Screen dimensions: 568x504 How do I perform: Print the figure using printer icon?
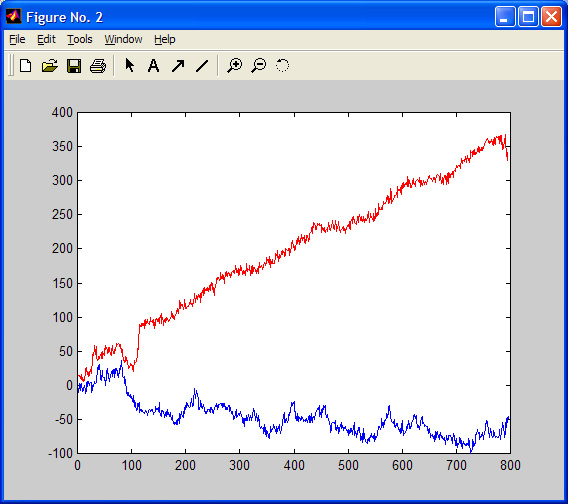click(98, 66)
